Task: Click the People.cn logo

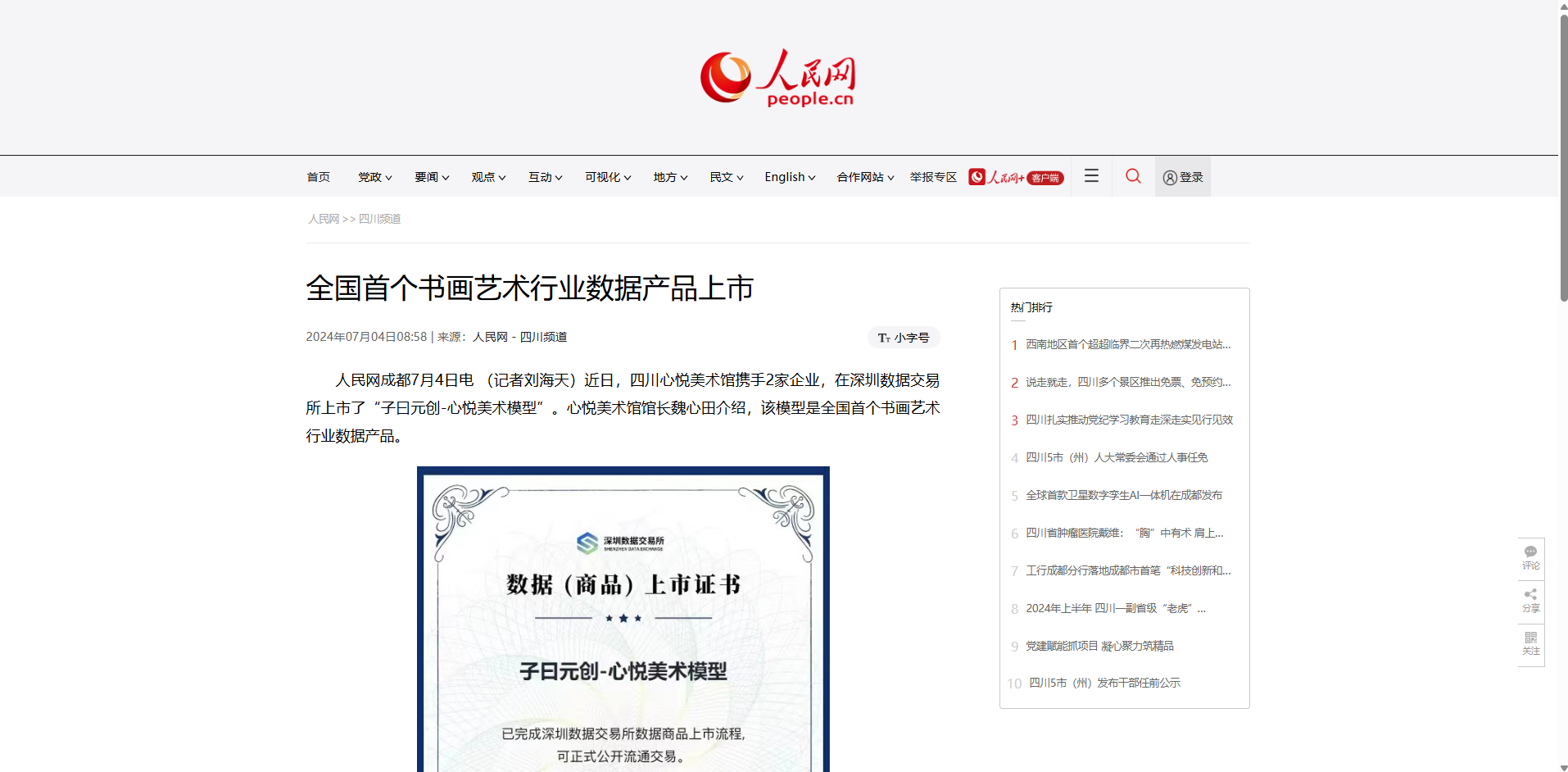Action: pos(777,78)
